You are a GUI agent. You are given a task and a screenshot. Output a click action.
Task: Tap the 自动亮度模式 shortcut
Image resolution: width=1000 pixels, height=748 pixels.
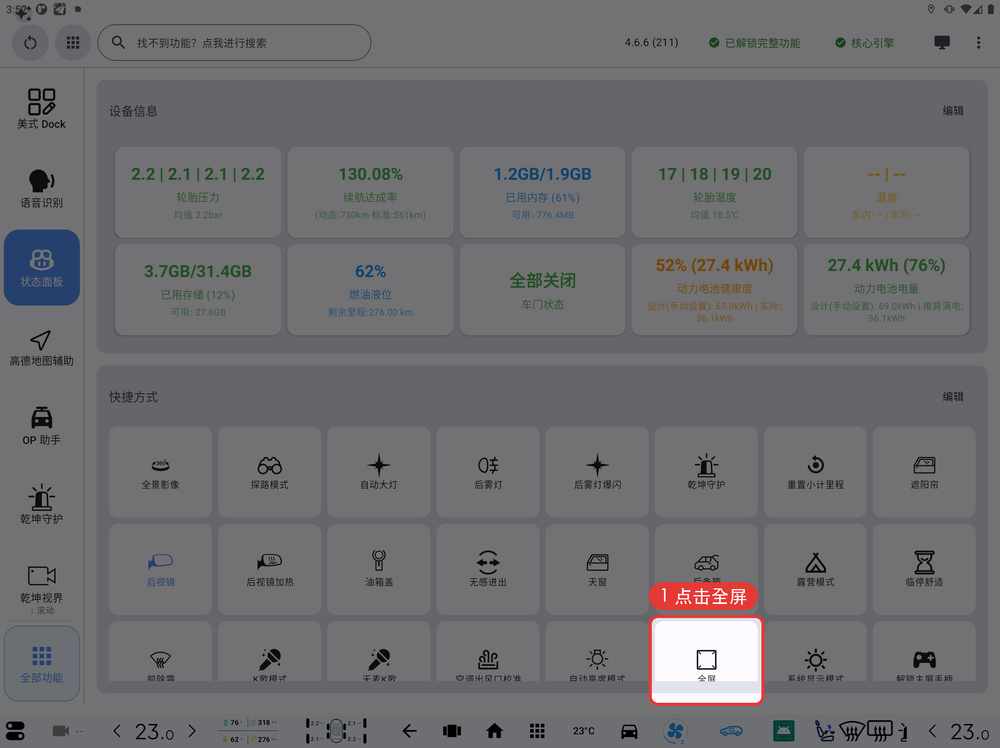598,652
